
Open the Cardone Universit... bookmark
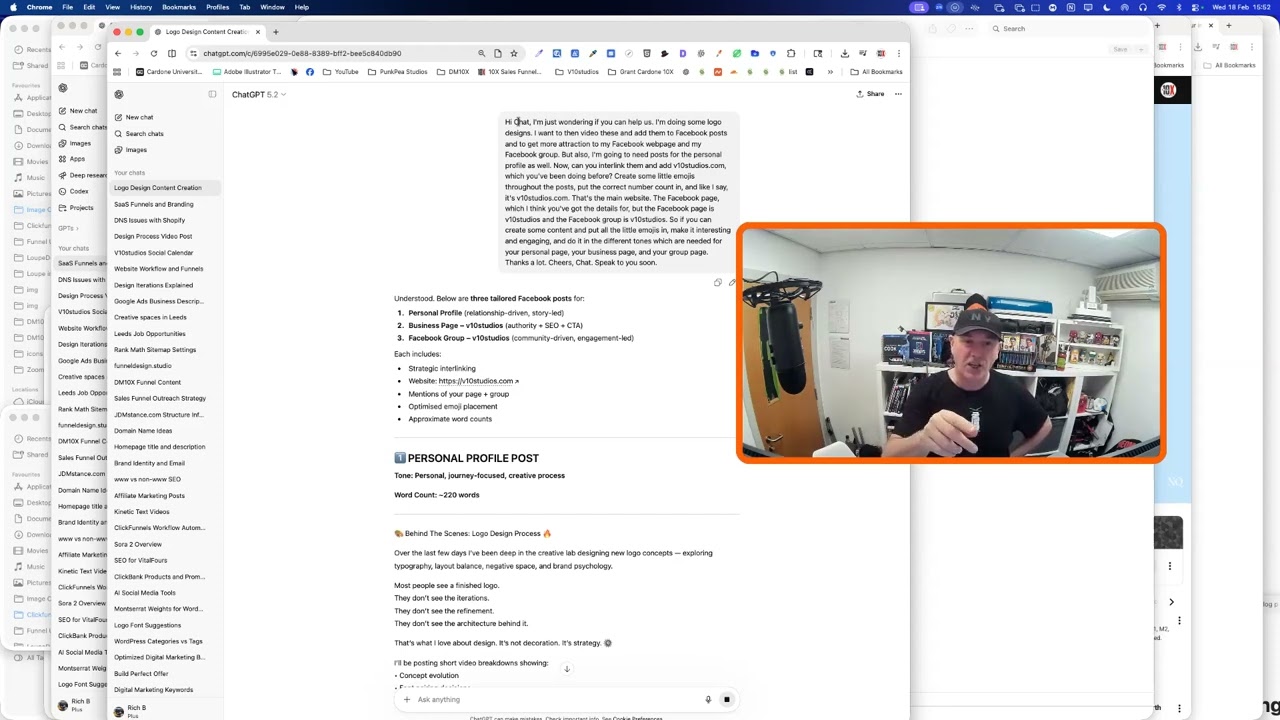pos(167,72)
